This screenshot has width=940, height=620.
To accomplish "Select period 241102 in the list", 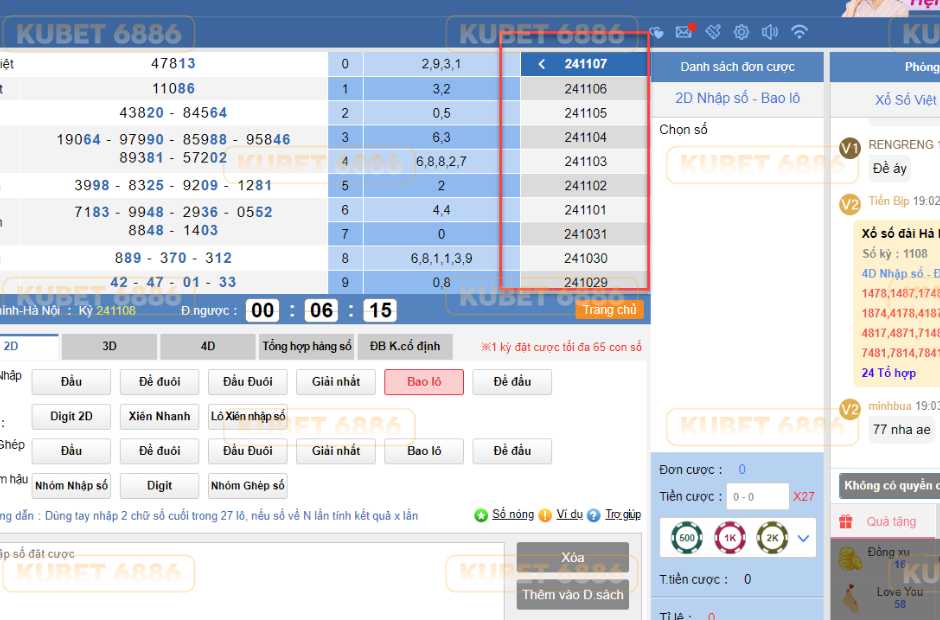I will (585, 186).
